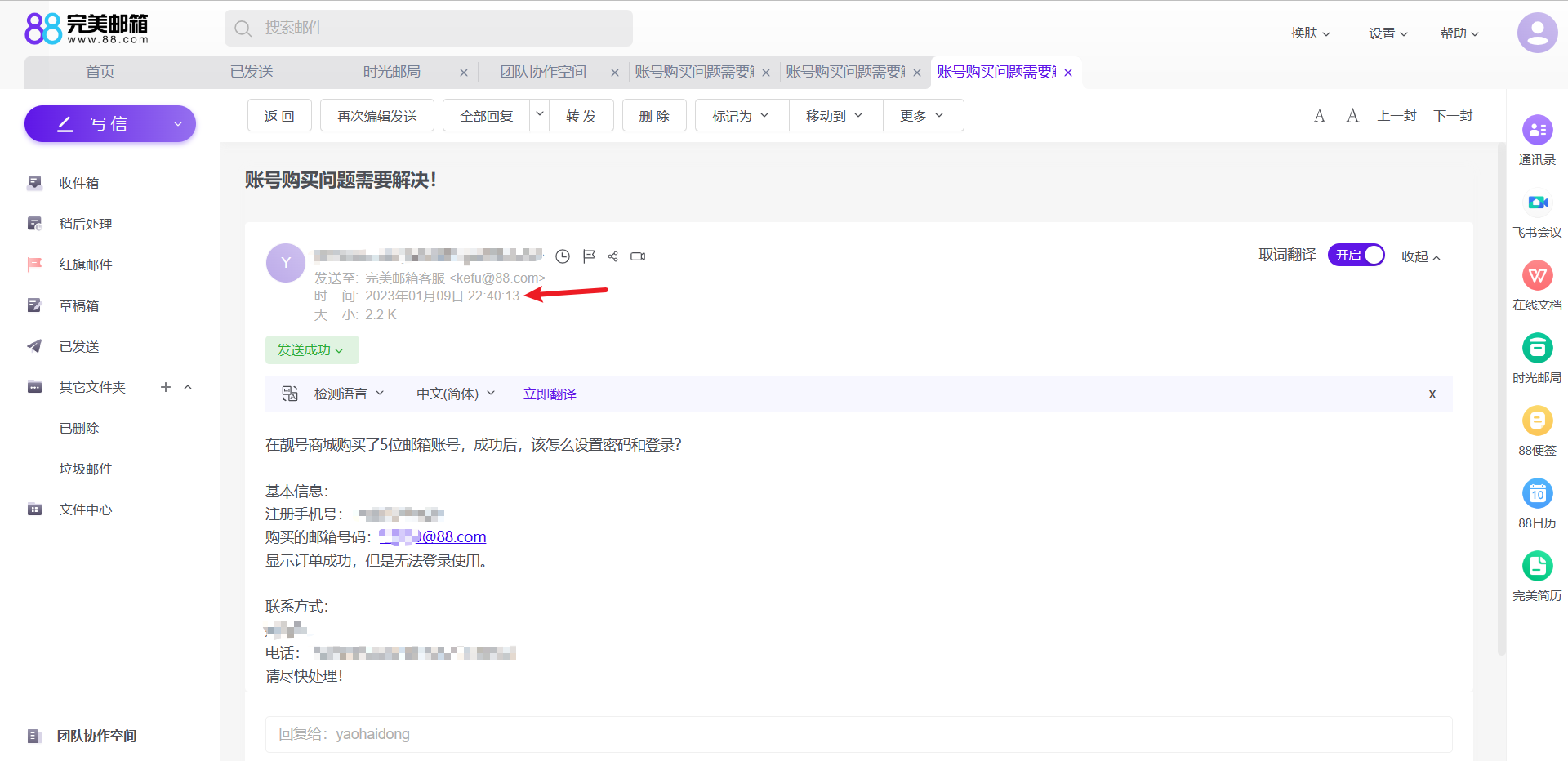Open 时光邮局 sidebar icon
1568x761 pixels.
(x=1537, y=348)
